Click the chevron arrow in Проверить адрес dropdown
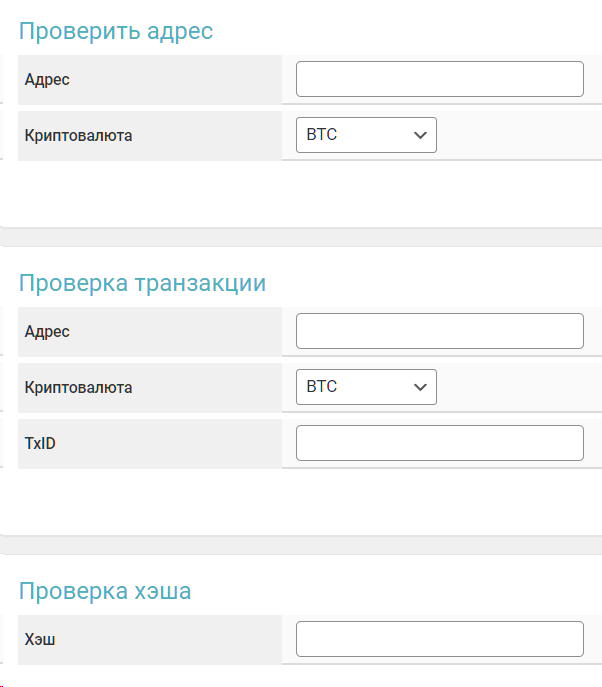This screenshot has height=687, width=602. pos(420,135)
